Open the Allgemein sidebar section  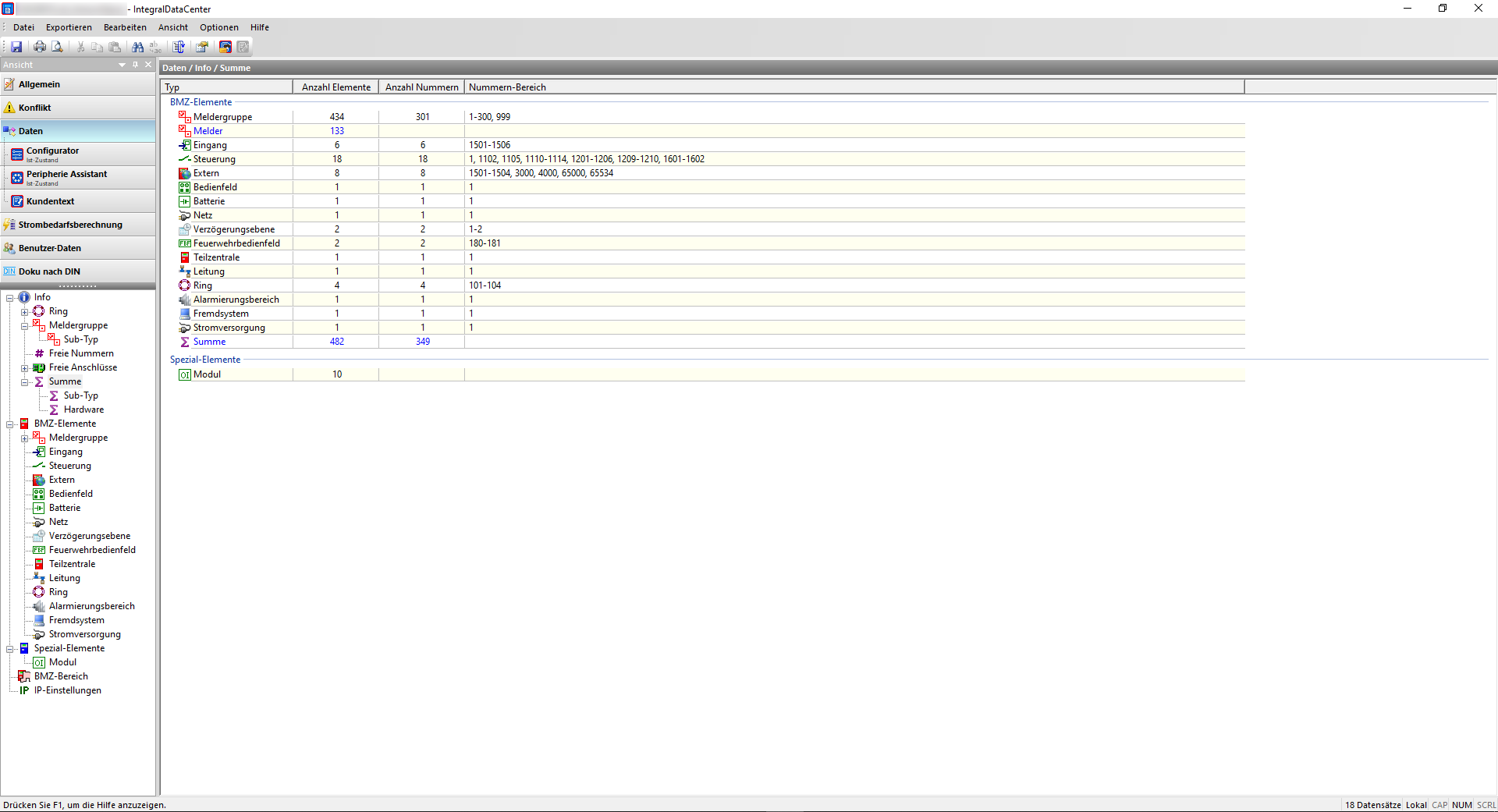(78, 84)
